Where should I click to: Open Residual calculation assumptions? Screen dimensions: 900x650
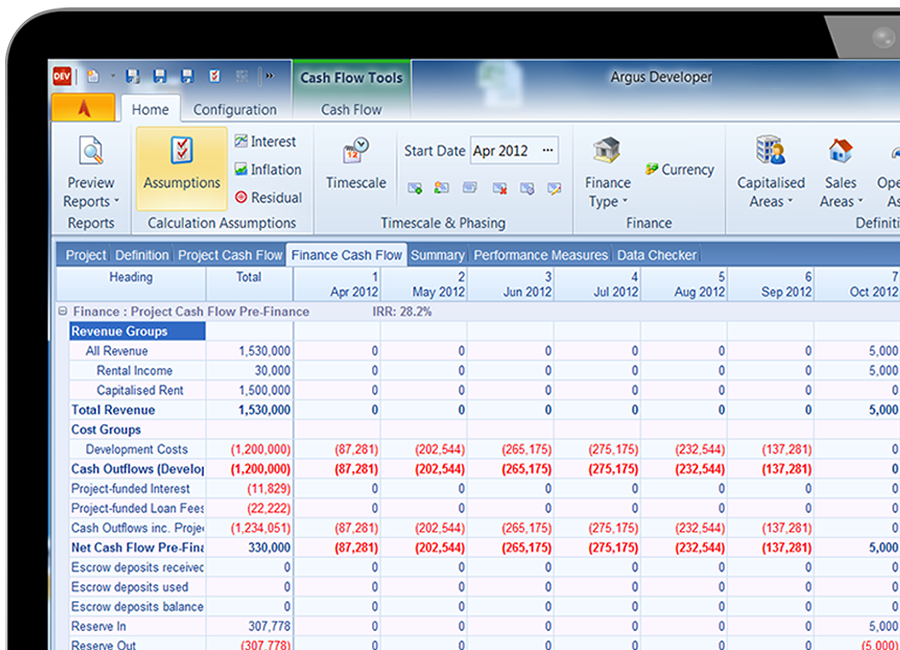268,198
